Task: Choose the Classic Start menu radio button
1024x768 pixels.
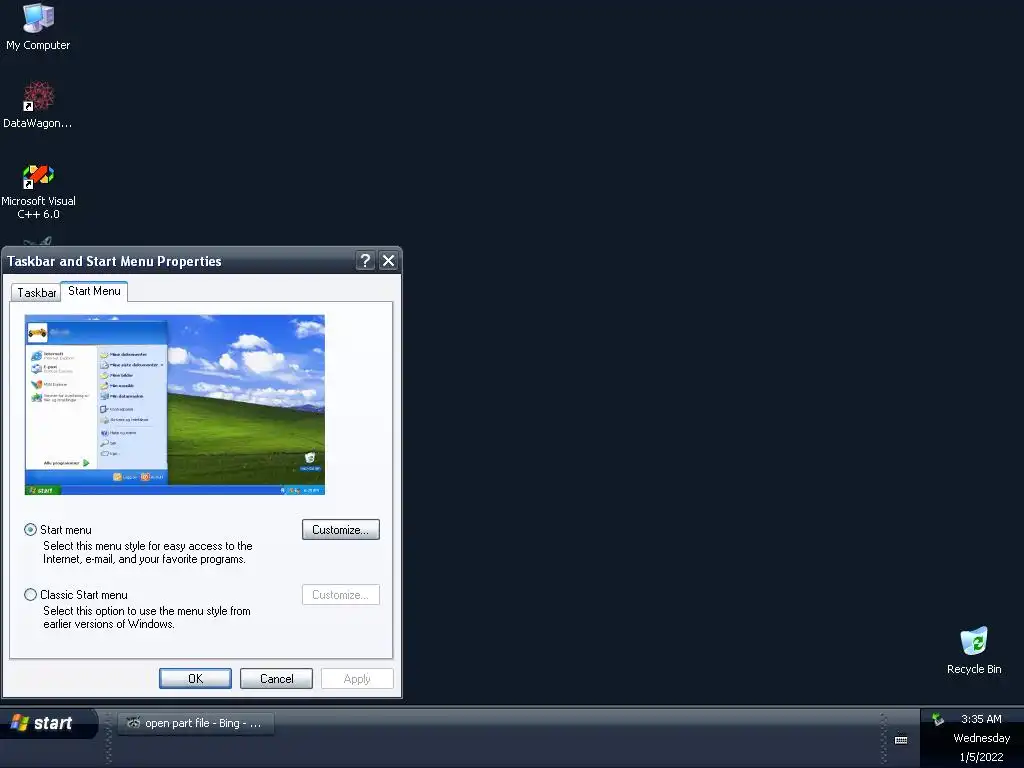Action: [x=30, y=594]
